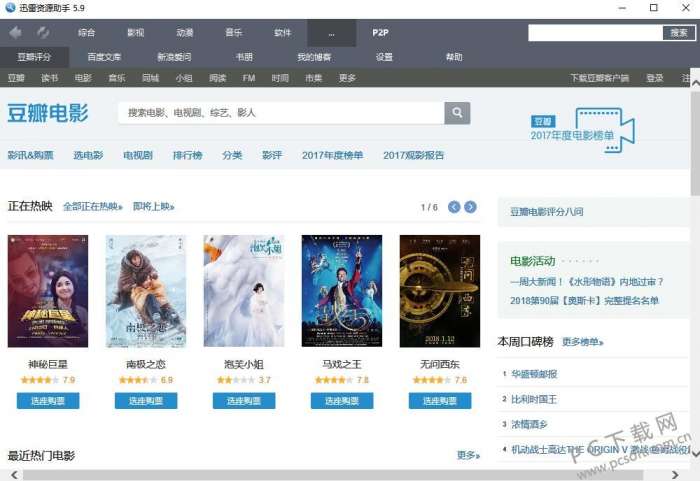The height and width of the screenshot is (481, 700).
Task: Click the 豆瓣电影 logo
Action: (48, 113)
